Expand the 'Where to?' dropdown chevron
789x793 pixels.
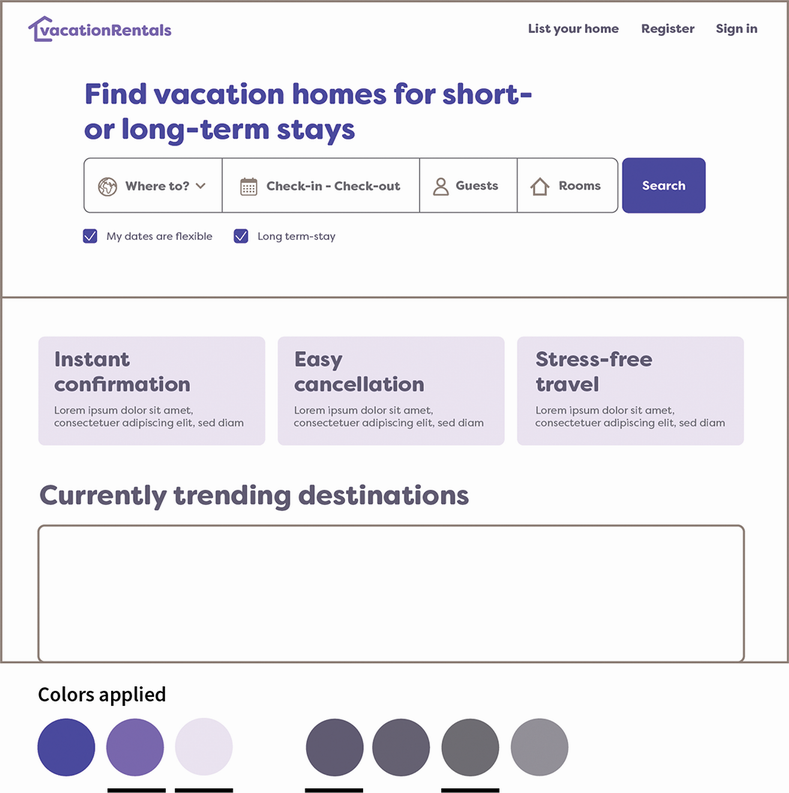click(201, 186)
